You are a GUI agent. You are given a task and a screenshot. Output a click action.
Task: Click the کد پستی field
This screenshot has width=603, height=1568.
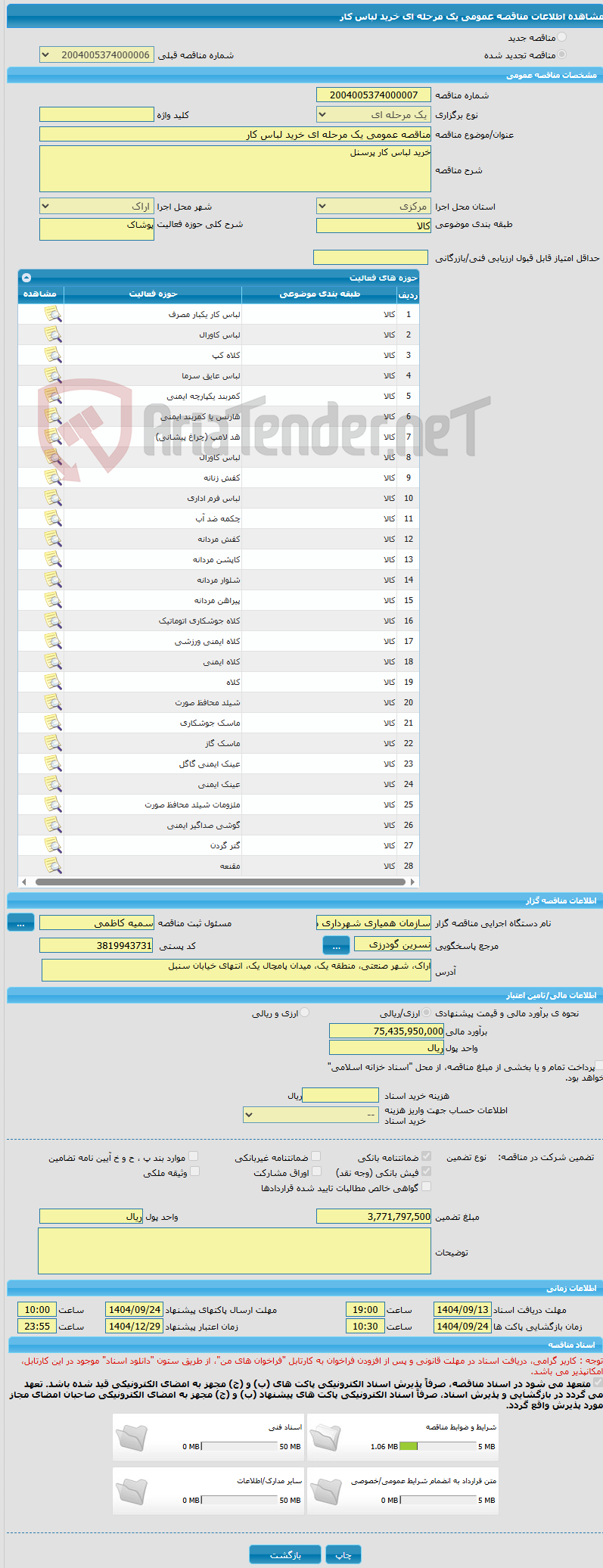96,946
